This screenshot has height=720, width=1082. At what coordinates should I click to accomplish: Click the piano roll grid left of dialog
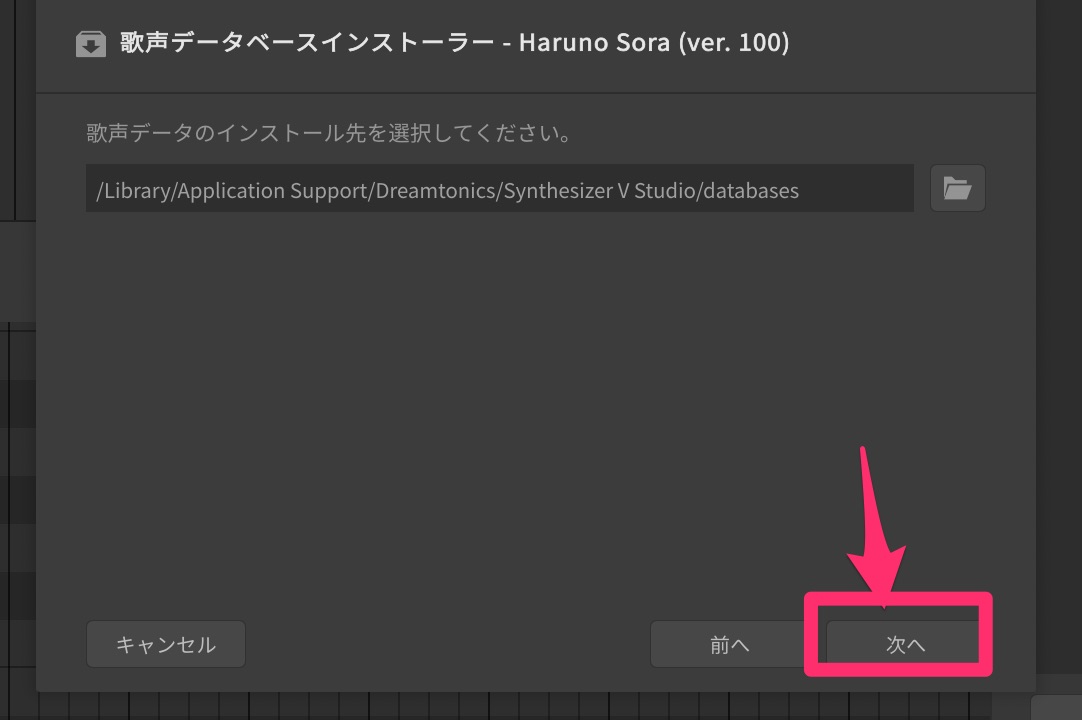(17, 500)
